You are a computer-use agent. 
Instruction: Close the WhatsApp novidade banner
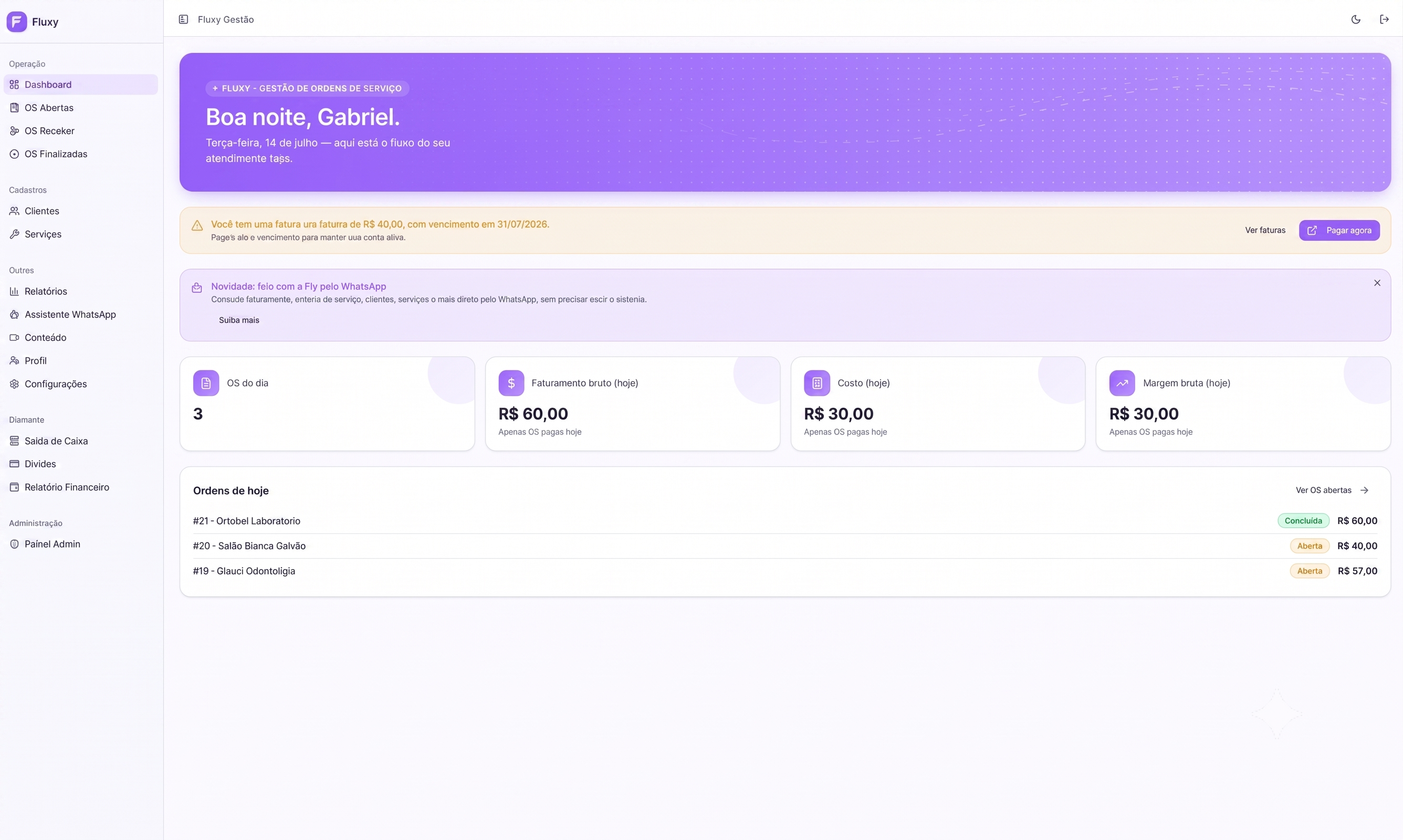pyautogui.click(x=1377, y=283)
